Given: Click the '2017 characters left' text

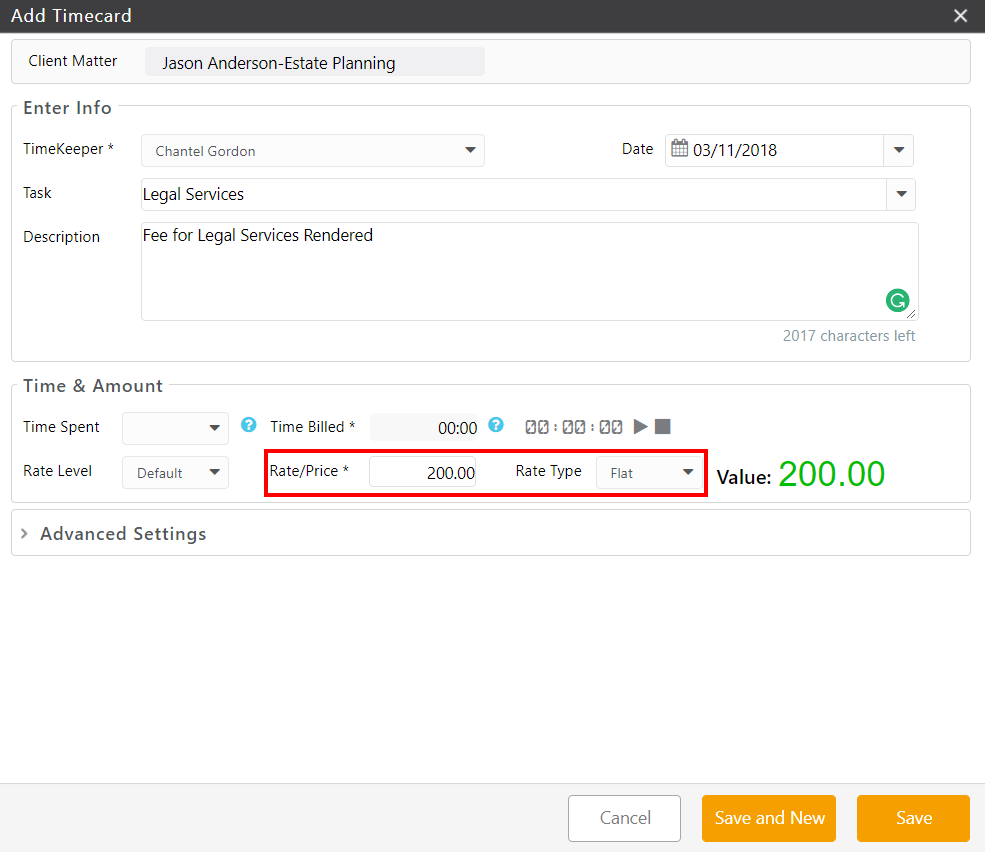Looking at the screenshot, I should [x=849, y=336].
